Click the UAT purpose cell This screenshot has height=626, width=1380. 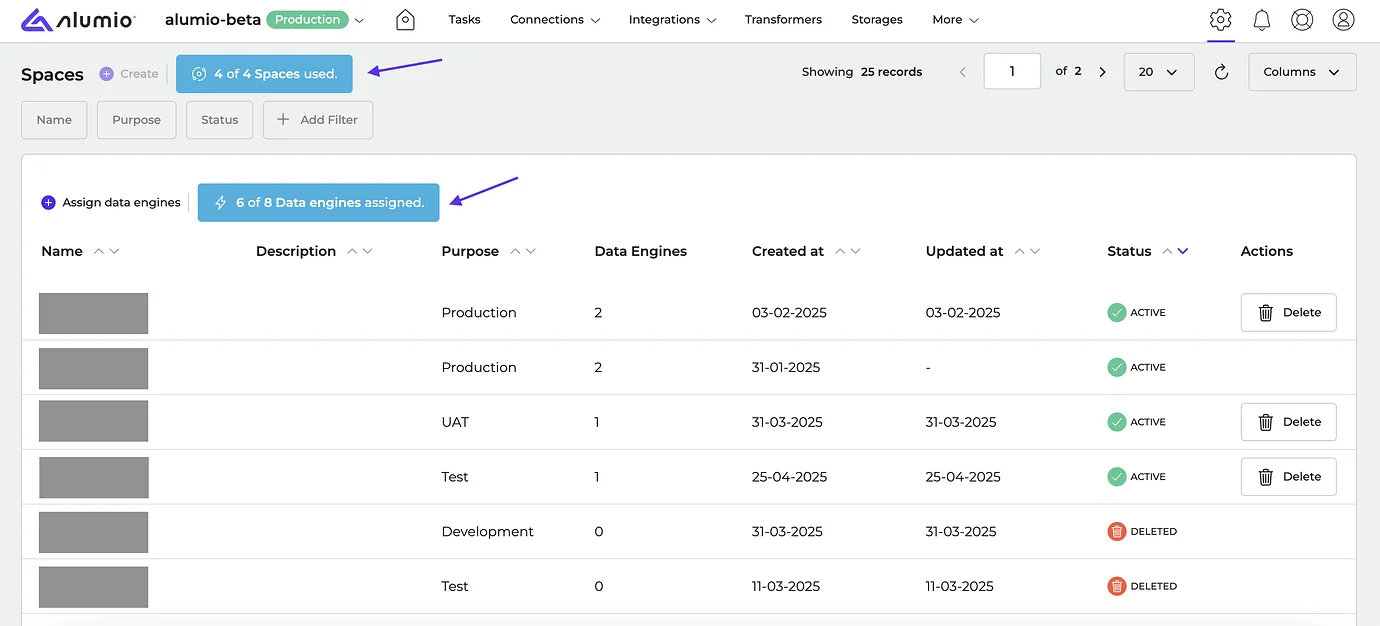pyautogui.click(x=455, y=422)
